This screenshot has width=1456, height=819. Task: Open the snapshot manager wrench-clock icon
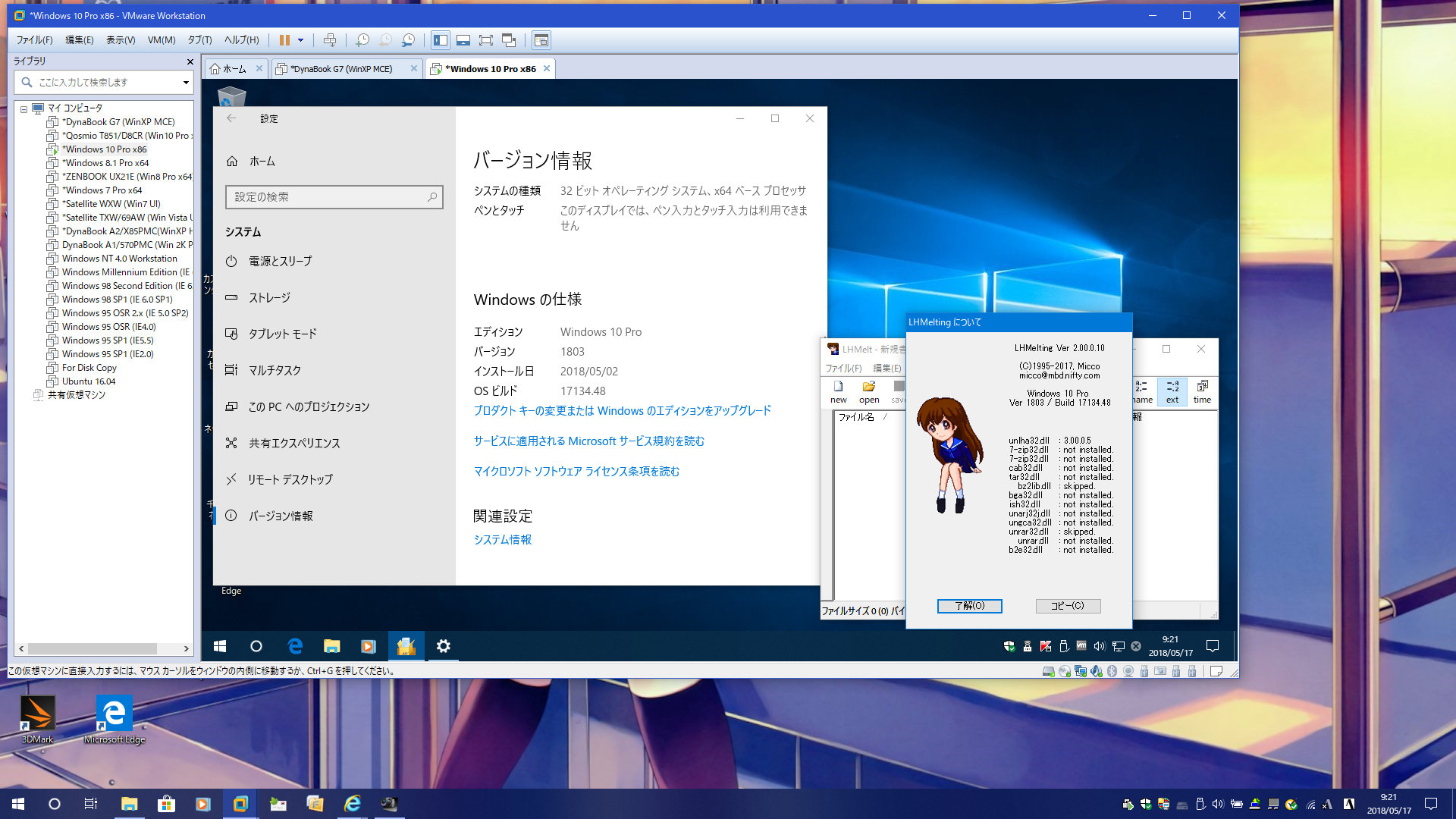(408, 40)
